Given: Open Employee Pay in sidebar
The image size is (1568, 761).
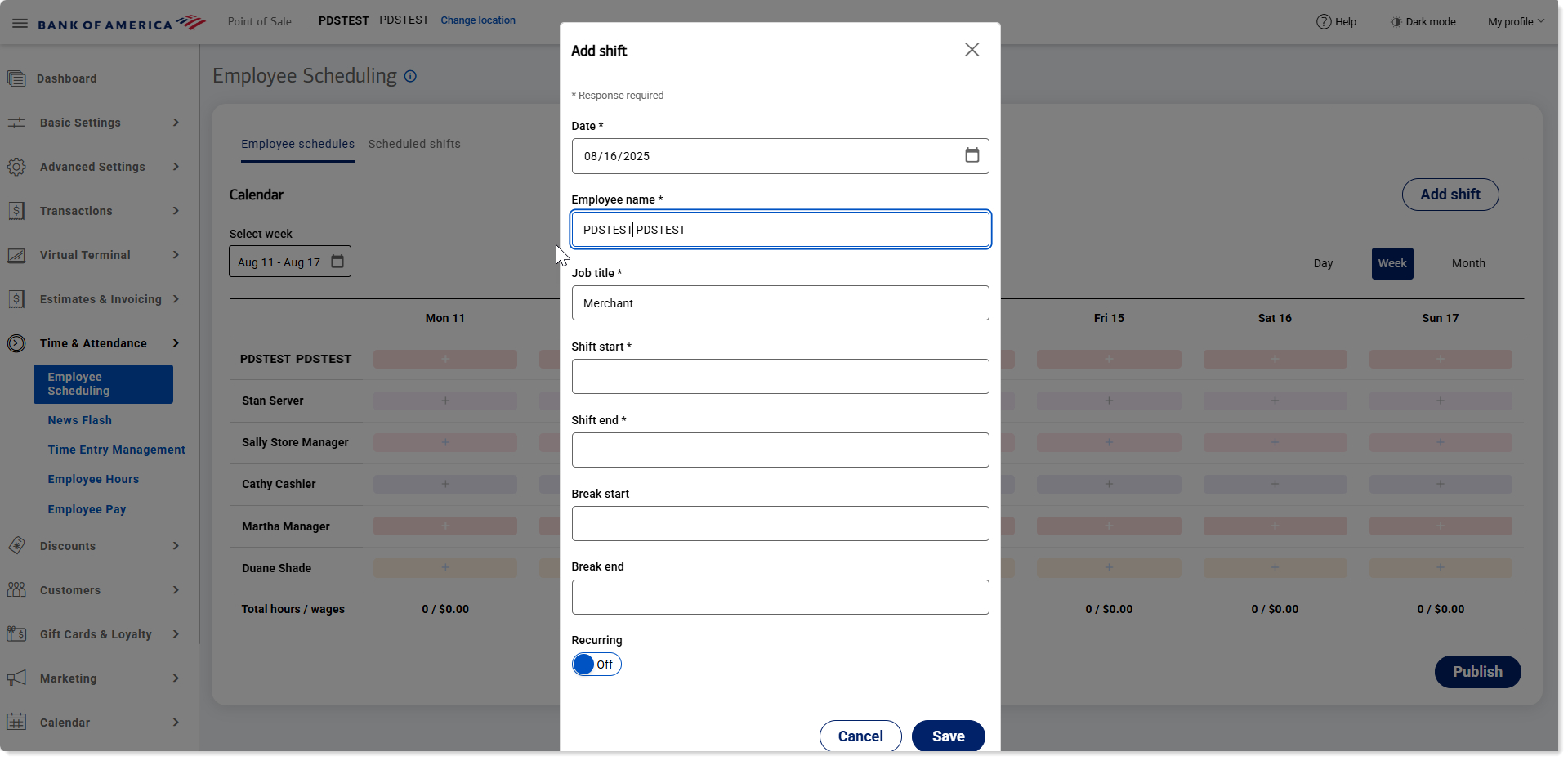Looking at the screenshot, I should click(x=87, y=509).
